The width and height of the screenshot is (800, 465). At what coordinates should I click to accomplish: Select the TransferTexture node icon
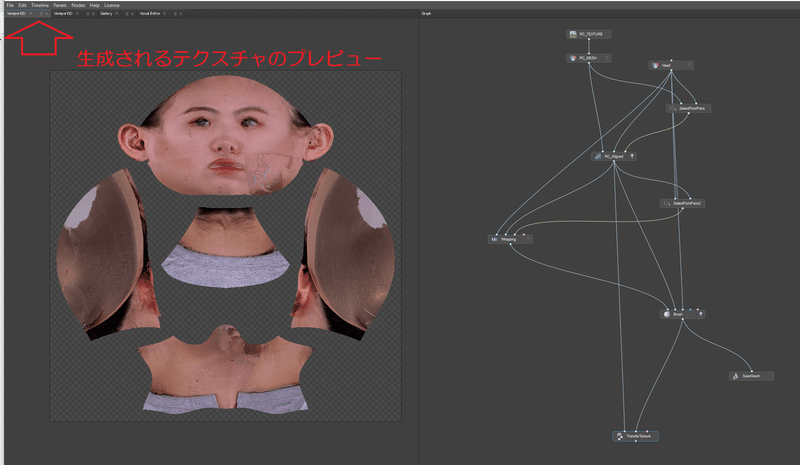point(619,436)
